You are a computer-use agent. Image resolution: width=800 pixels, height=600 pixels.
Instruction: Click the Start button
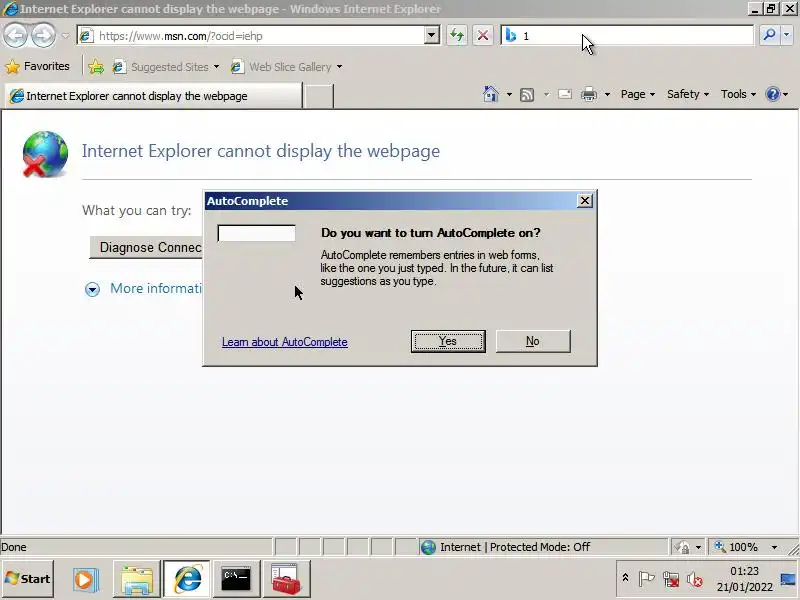coord(28,579)
